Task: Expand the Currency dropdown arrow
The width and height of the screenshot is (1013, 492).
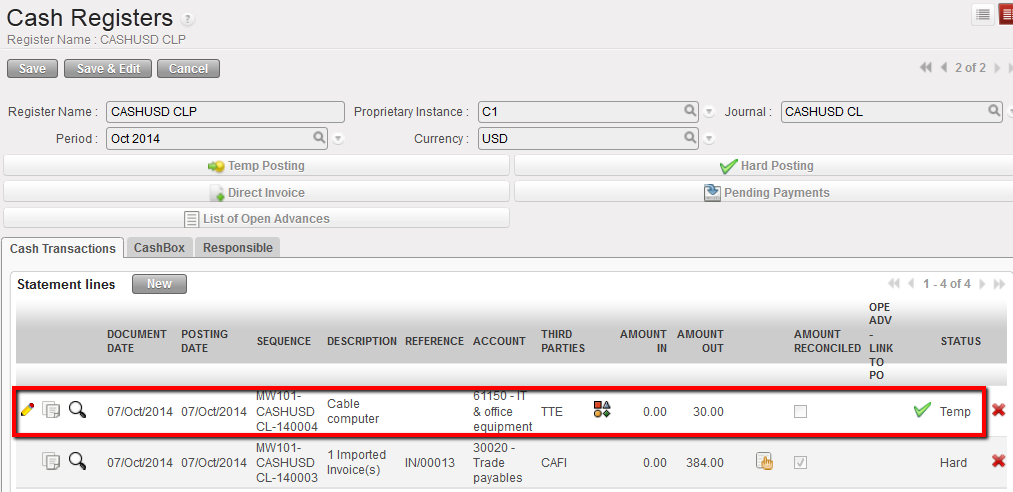Action: click(709, 139)
